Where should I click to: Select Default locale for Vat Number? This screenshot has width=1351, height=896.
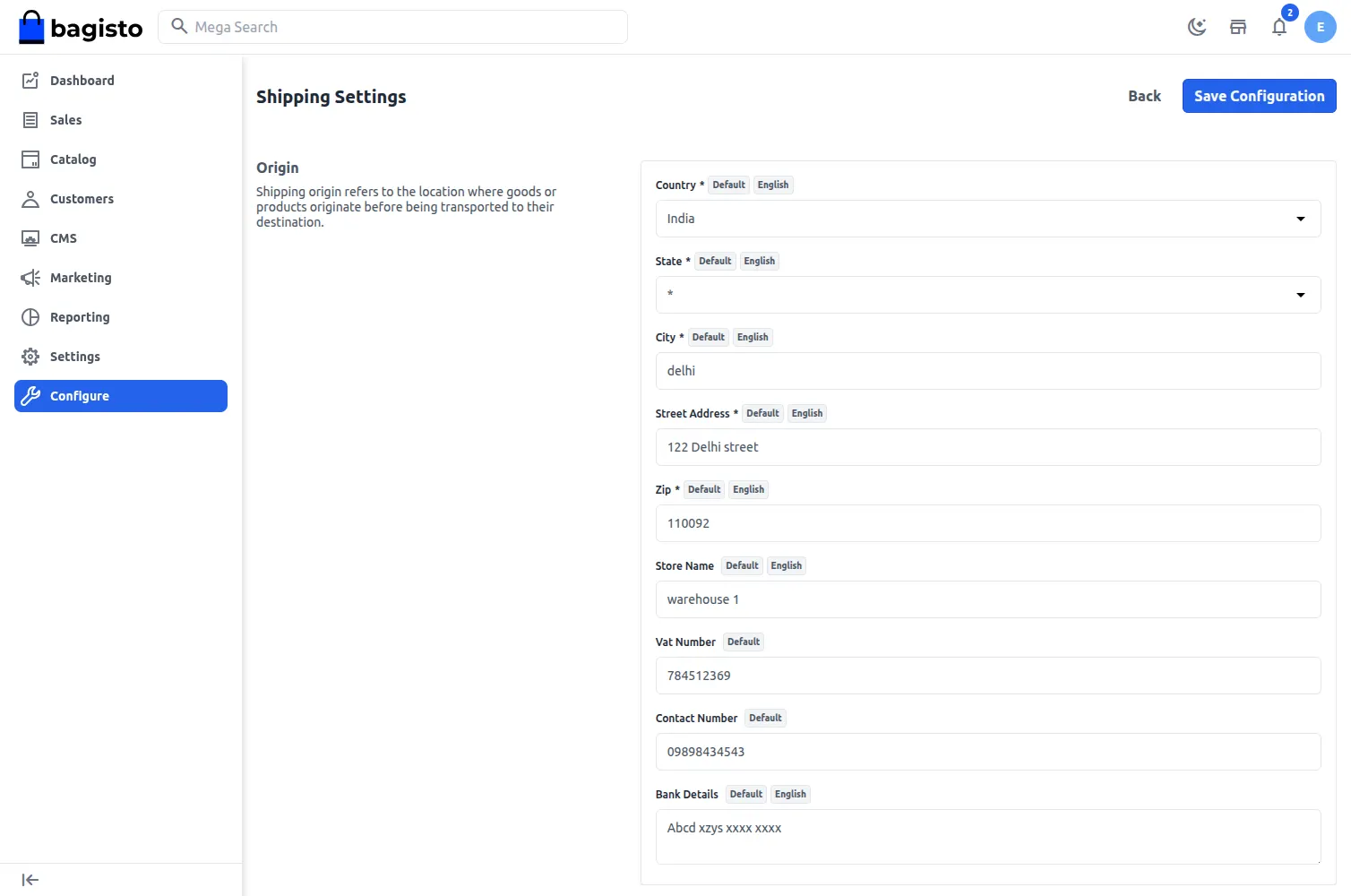(x=743, y=642)
